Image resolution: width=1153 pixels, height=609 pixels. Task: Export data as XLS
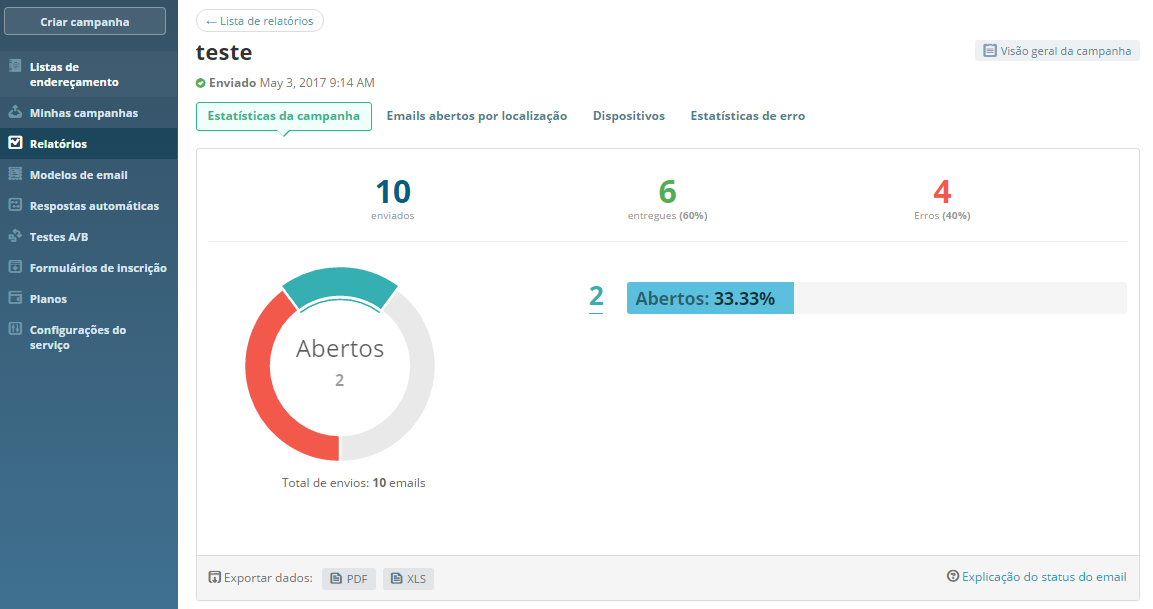[x=408, y=579]
